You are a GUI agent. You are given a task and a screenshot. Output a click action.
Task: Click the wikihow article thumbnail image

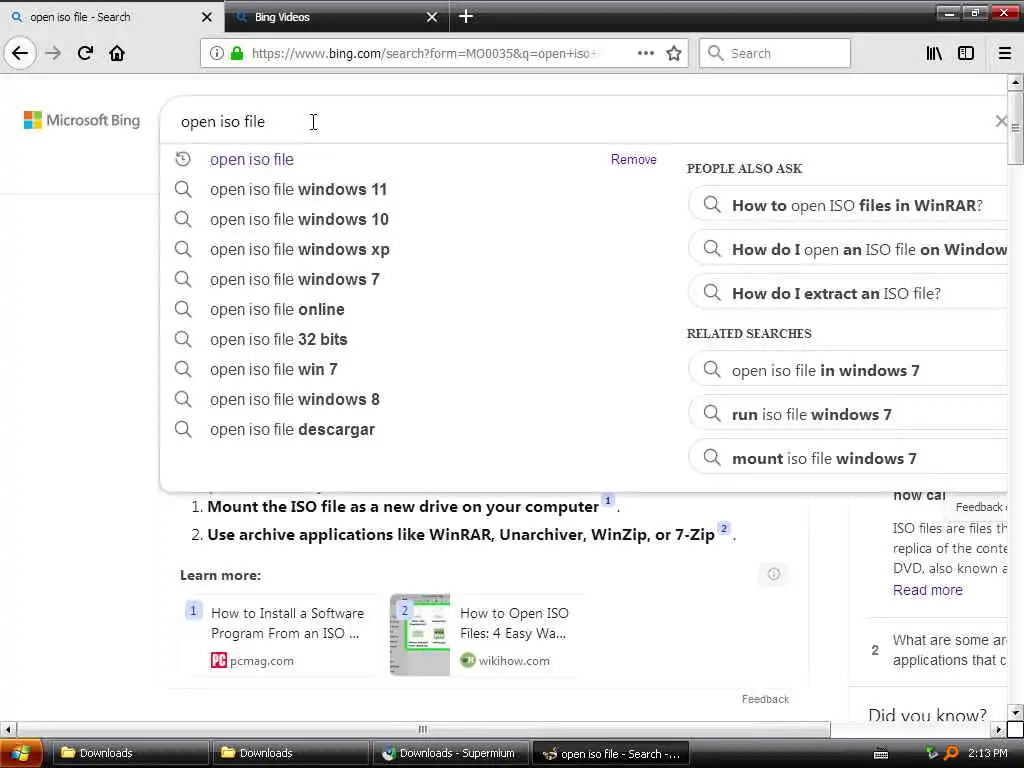(x=420, y=635)
